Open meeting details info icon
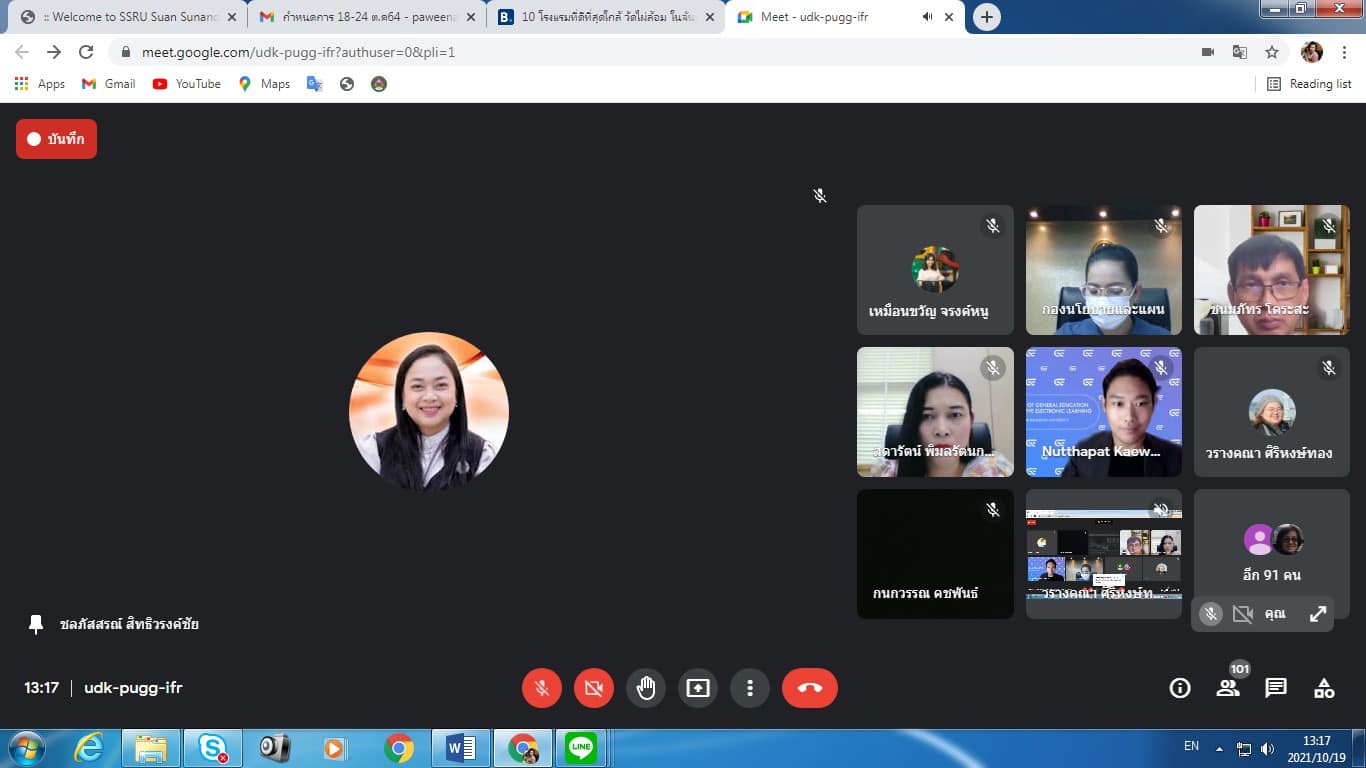The image size is (1366, 768). [x=1180, y=688]
